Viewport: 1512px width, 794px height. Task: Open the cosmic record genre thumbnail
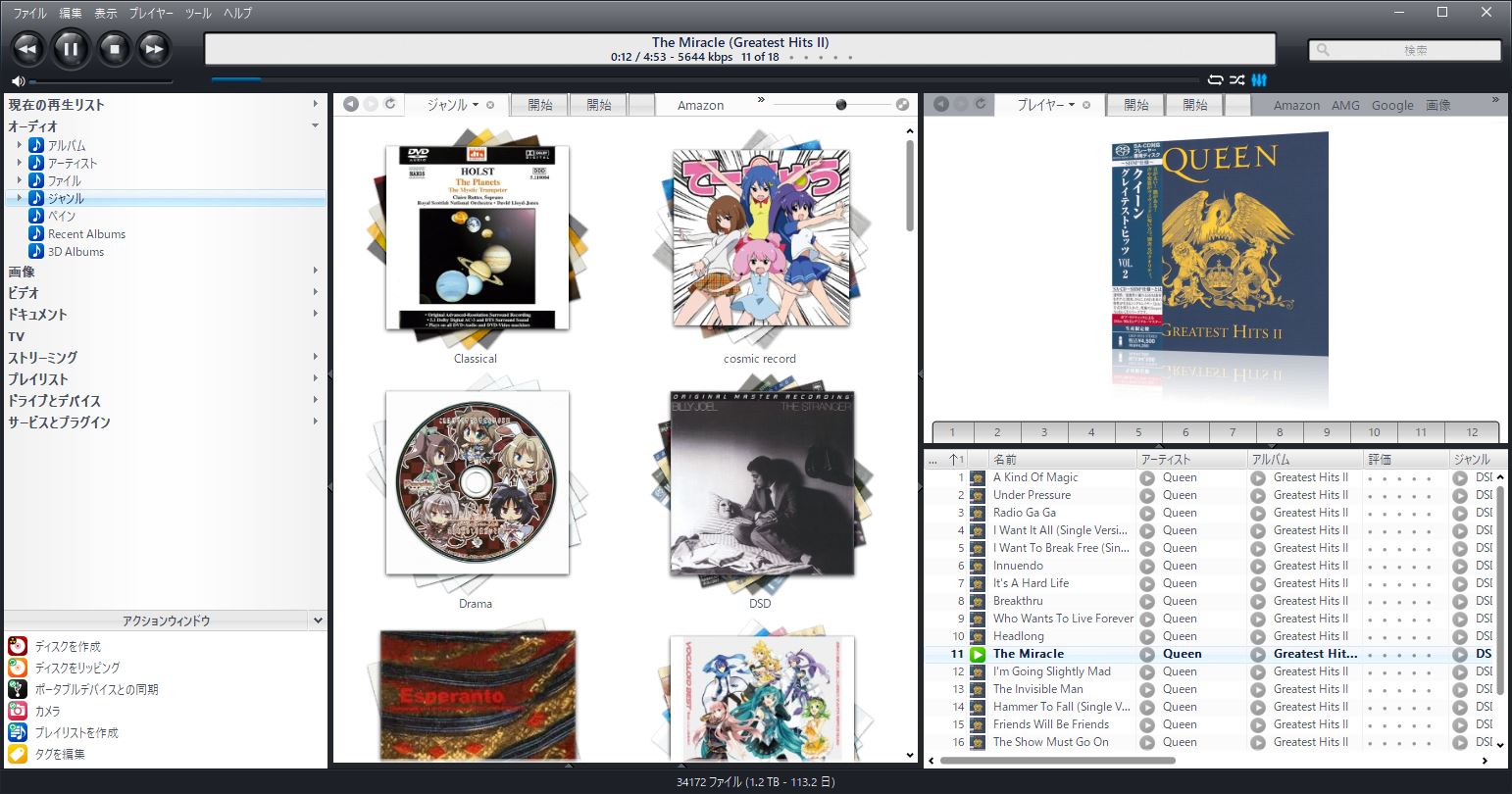(761, 237)
